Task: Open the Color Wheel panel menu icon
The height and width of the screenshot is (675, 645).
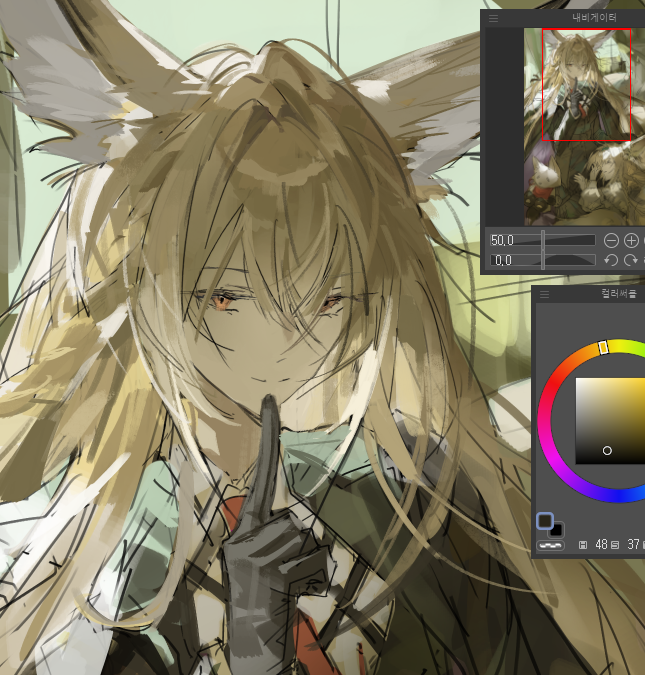Action: pos(544,294)
